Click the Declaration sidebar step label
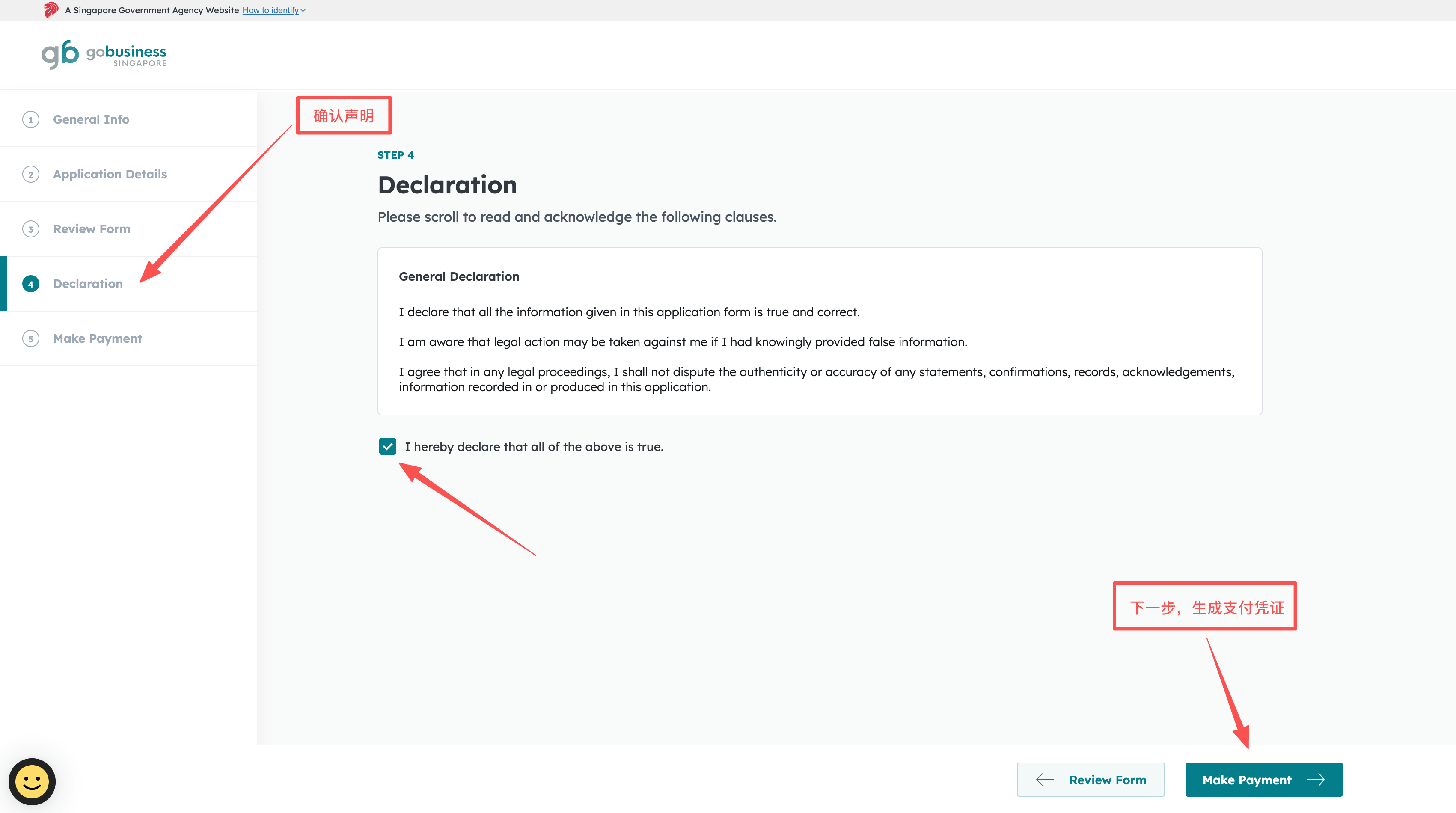The width and height of the screenshot is (1456, 813). (x=88, y=284)
